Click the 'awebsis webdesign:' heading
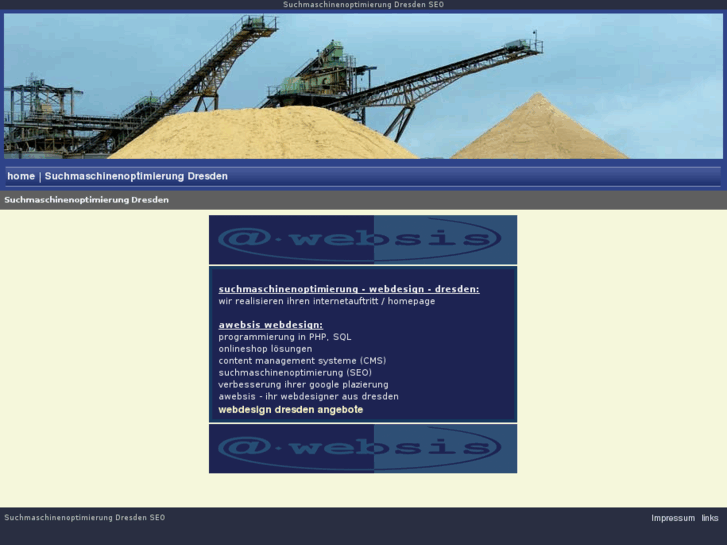This screenshot has width=727, height=545. (x=271, y=325)
